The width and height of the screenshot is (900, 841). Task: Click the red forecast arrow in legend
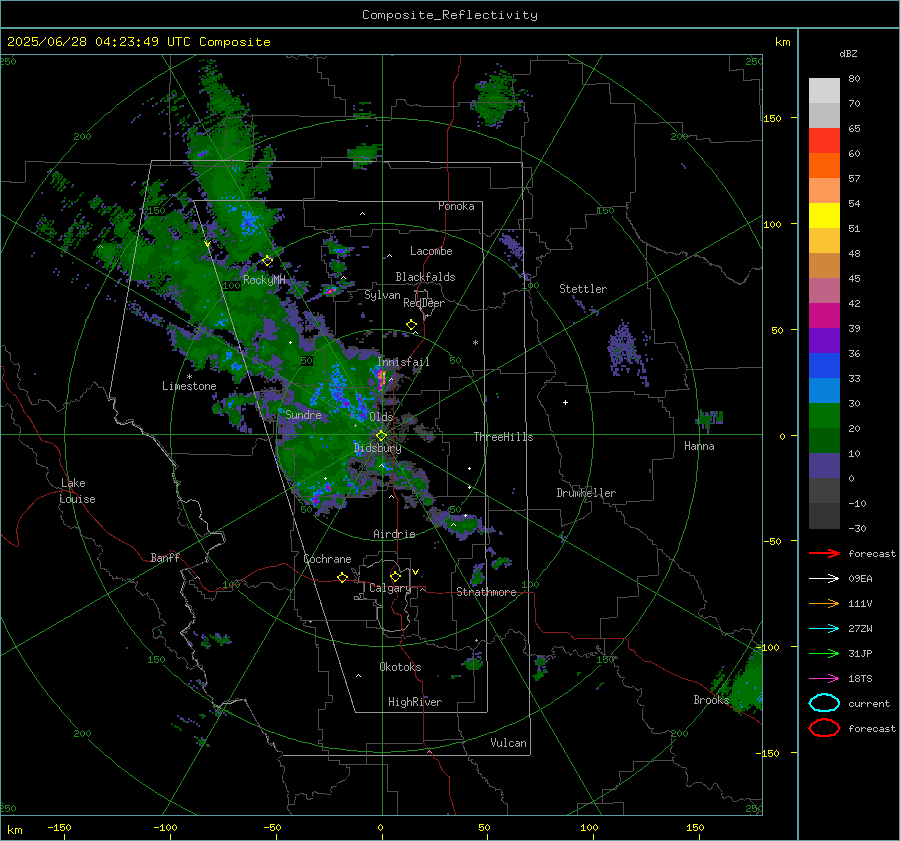coord(824,553)
